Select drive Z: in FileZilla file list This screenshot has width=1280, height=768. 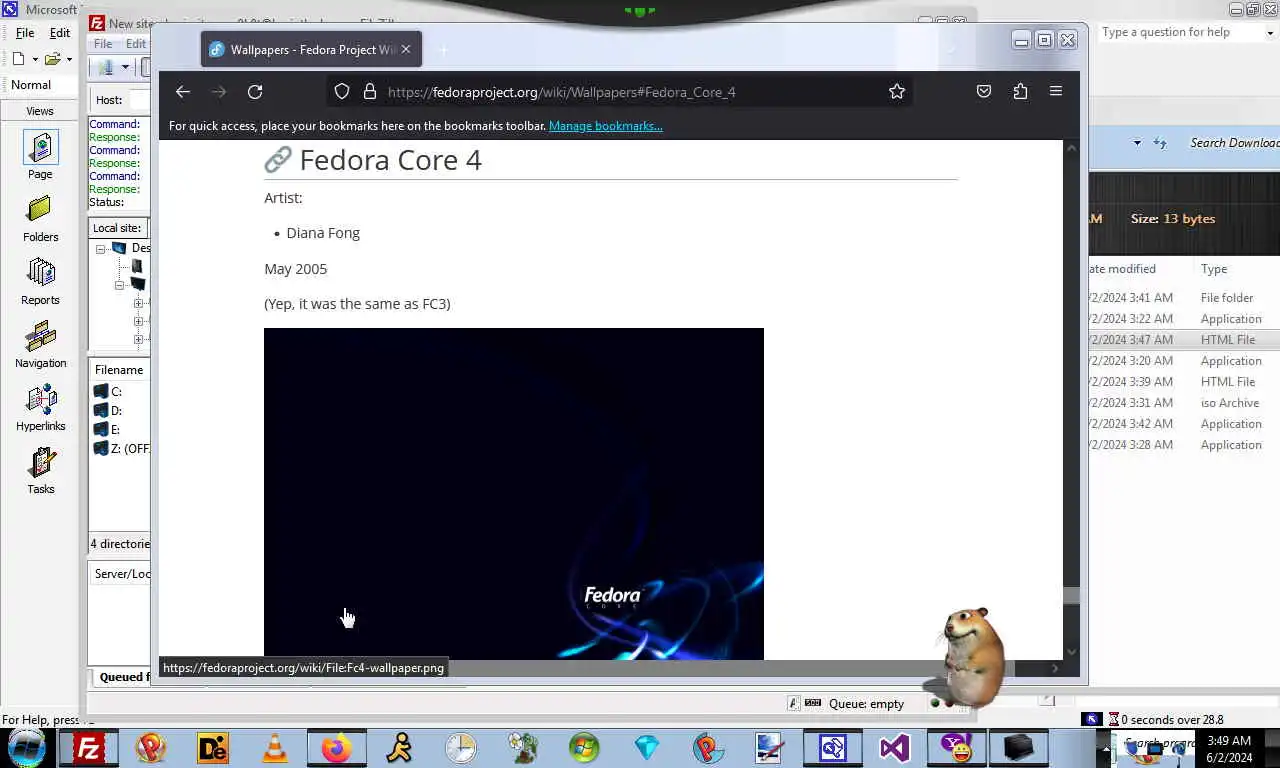(121, 449)
